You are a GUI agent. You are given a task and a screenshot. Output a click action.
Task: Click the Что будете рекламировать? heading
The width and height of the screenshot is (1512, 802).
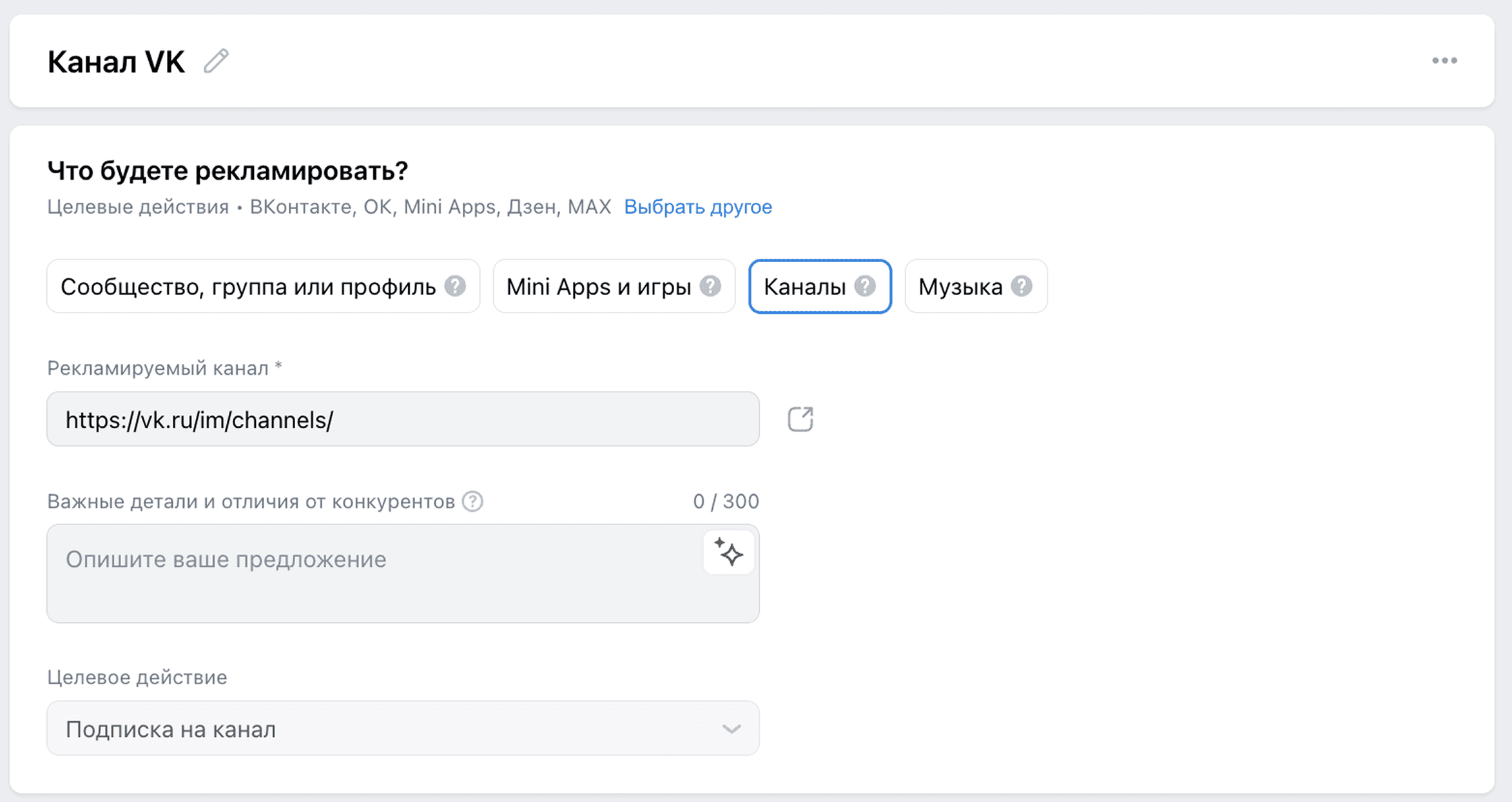[228, 171]
